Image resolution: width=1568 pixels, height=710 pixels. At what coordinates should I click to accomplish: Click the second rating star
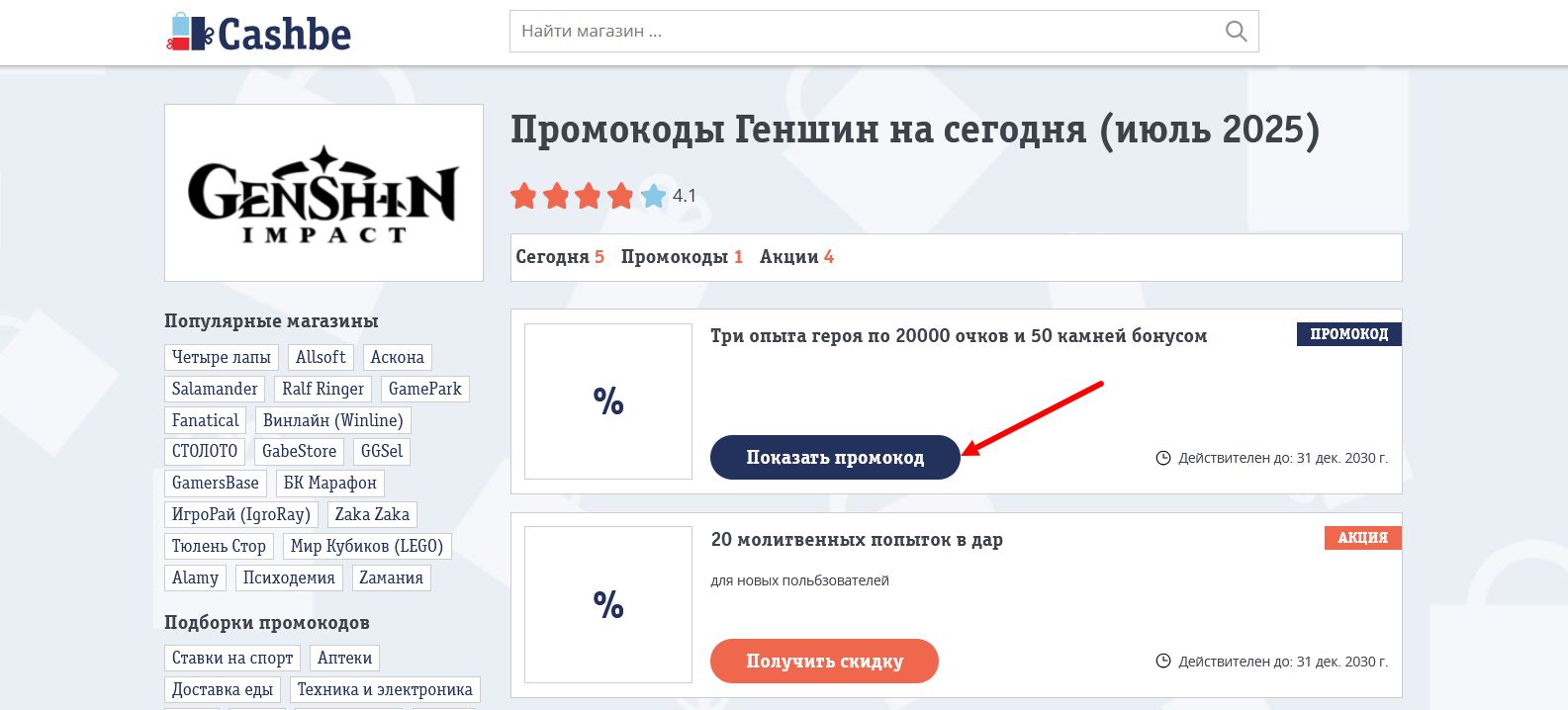pyautogui.click(x=556, y=196)
